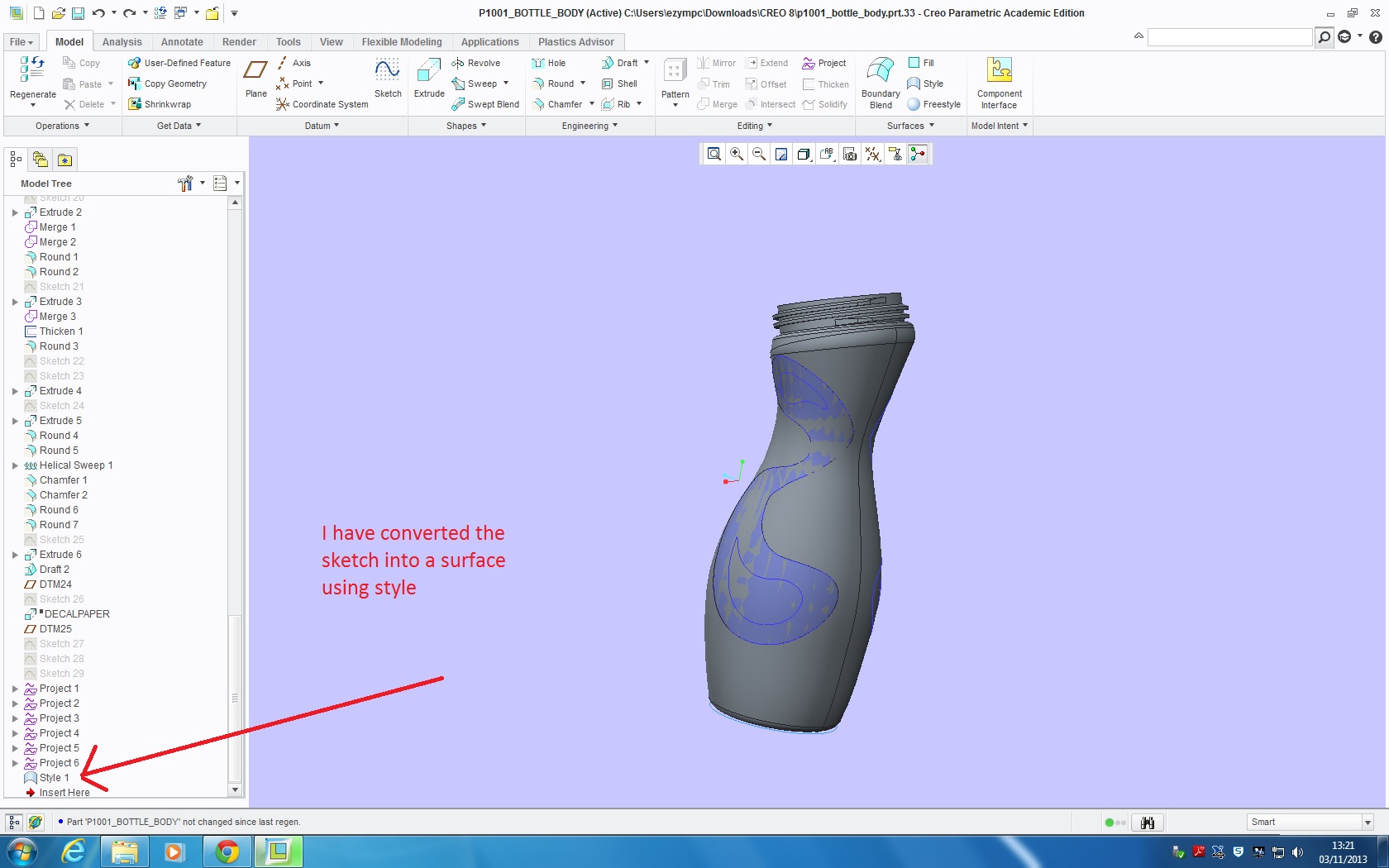Switch to the Favorites tab
This screenshot has height=868, width=1389.
click(x=65, y=160)
